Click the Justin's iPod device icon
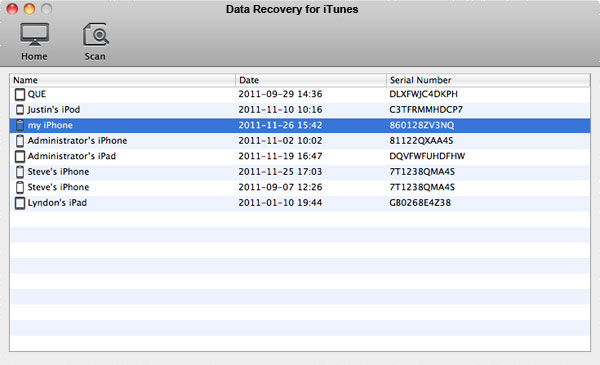600x365 pixels. (20, 110)
